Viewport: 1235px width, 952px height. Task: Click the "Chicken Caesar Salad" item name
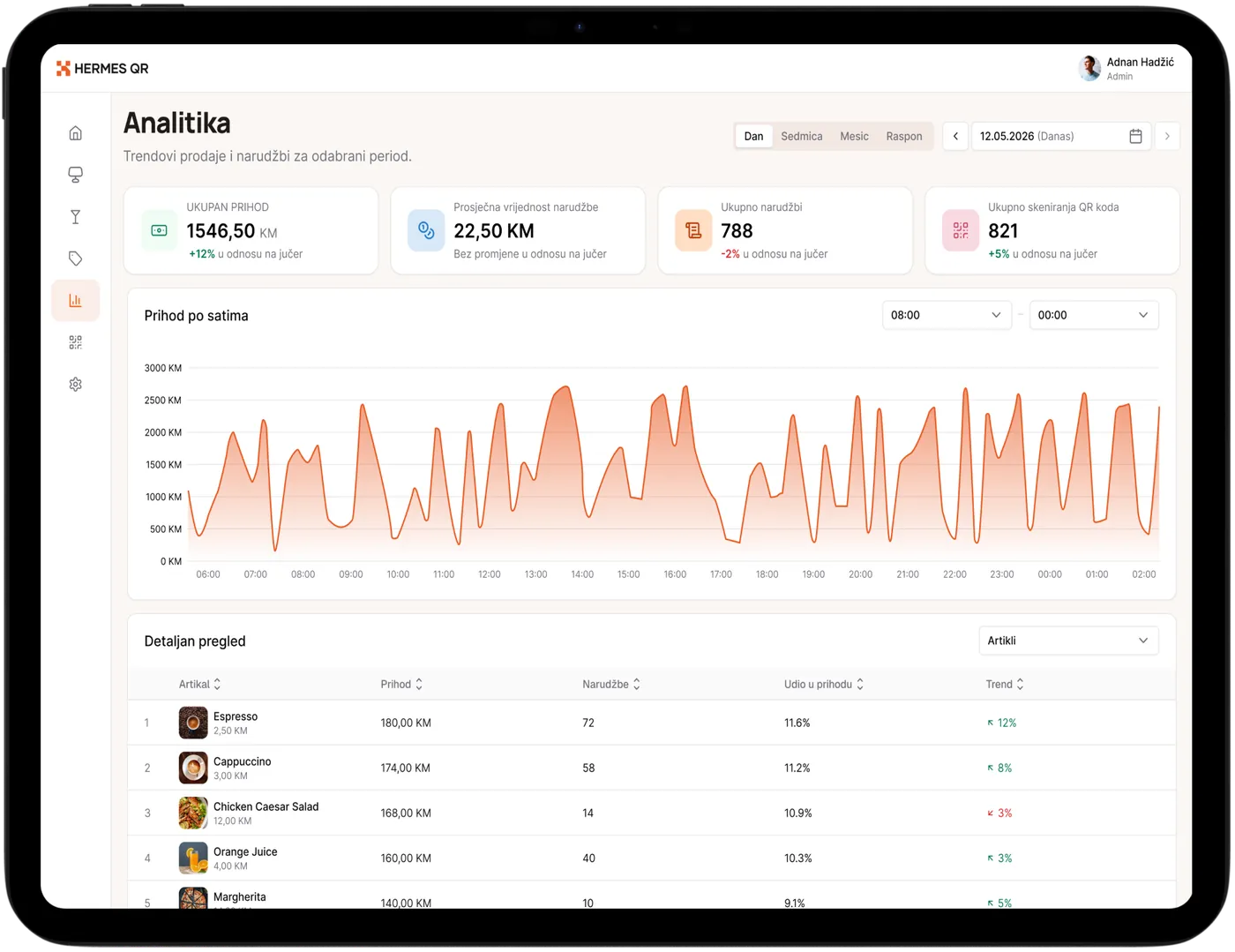266,806
